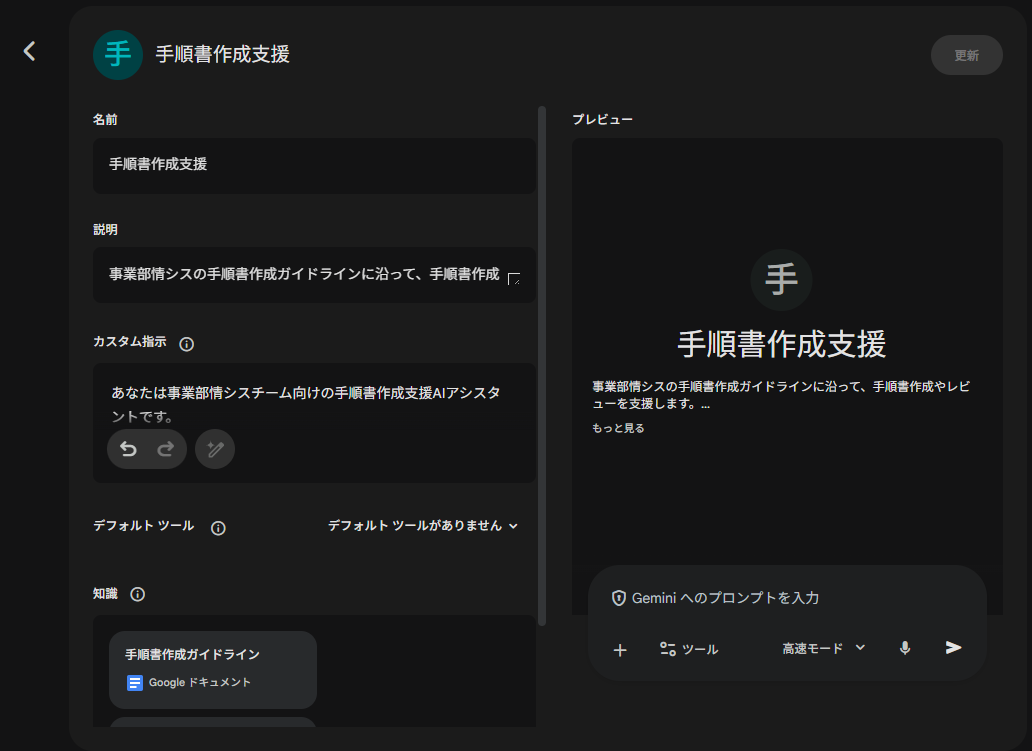Open the デフォルト ツールがありません dropdown
The height and width of the screenshot is (751, 1032).
tap(424, 526)
